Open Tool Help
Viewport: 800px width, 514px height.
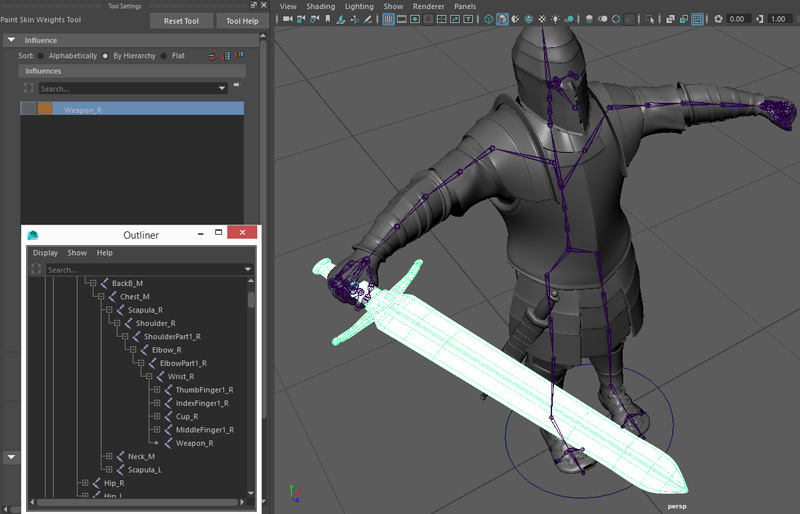242,21
